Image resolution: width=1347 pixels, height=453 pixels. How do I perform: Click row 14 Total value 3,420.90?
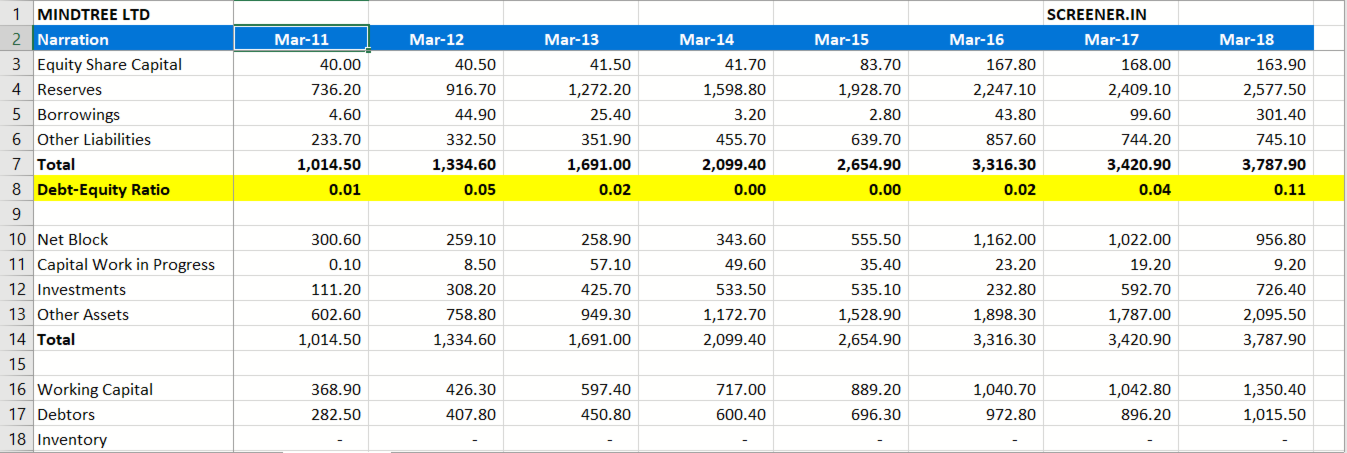pos(1139,339)
